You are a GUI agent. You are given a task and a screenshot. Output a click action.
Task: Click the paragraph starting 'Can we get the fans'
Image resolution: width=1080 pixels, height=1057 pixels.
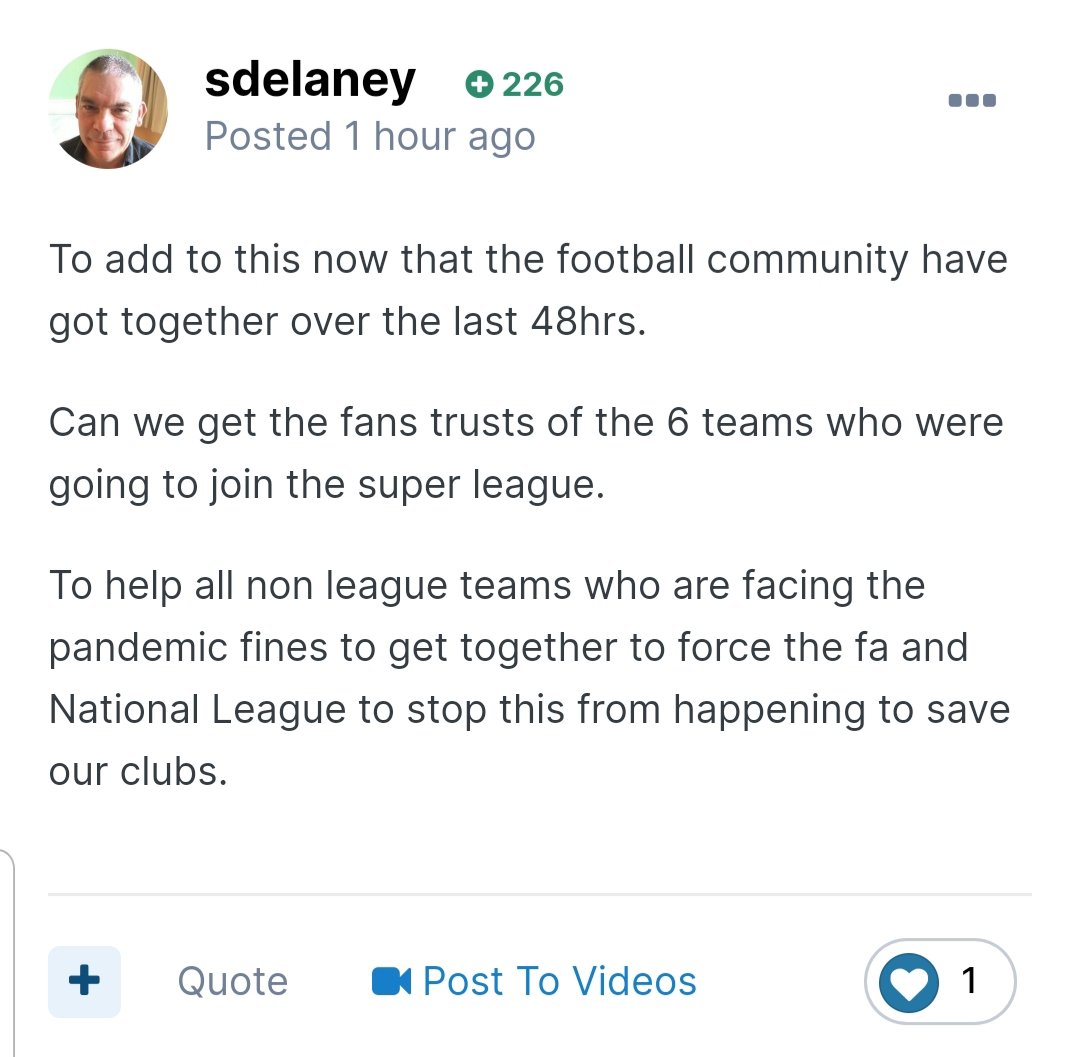pos(526,453)
